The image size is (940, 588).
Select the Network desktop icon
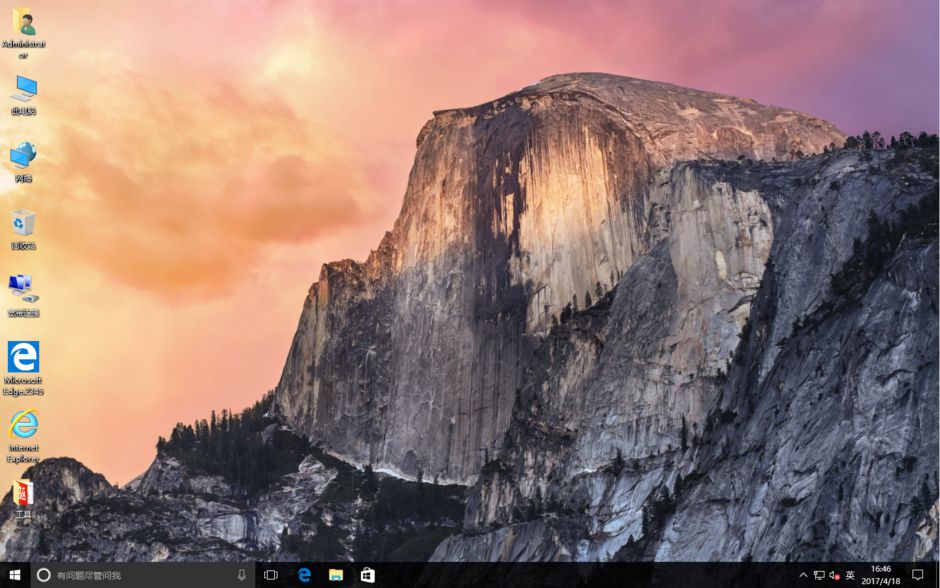coord(23,162)
